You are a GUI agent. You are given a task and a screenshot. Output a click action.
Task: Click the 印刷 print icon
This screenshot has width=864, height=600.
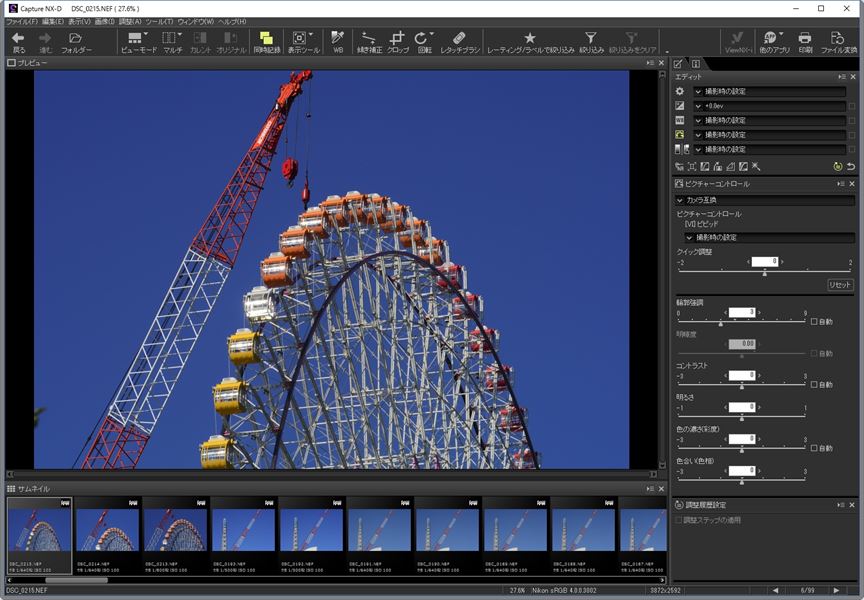pos(805,38)
